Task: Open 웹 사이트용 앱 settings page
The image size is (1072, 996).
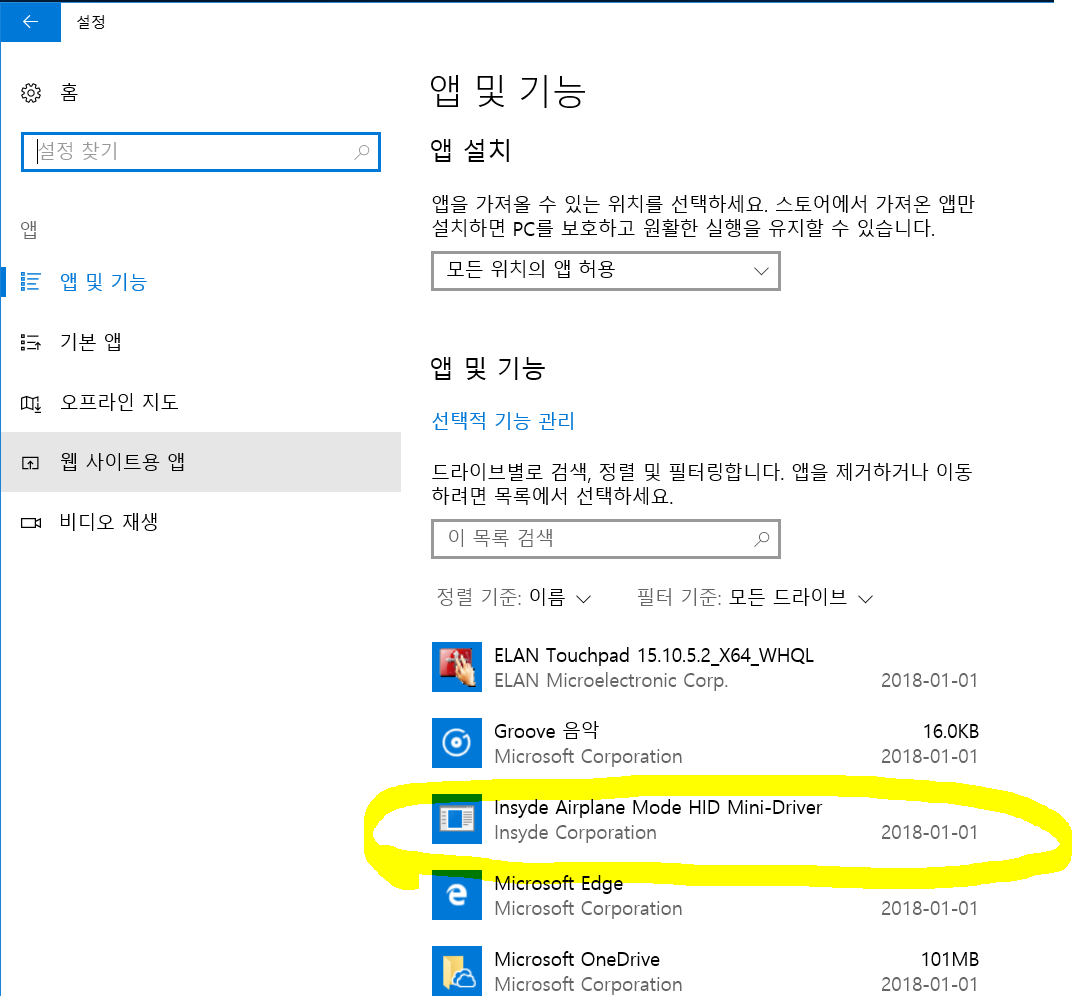Action: click(201, 462)
